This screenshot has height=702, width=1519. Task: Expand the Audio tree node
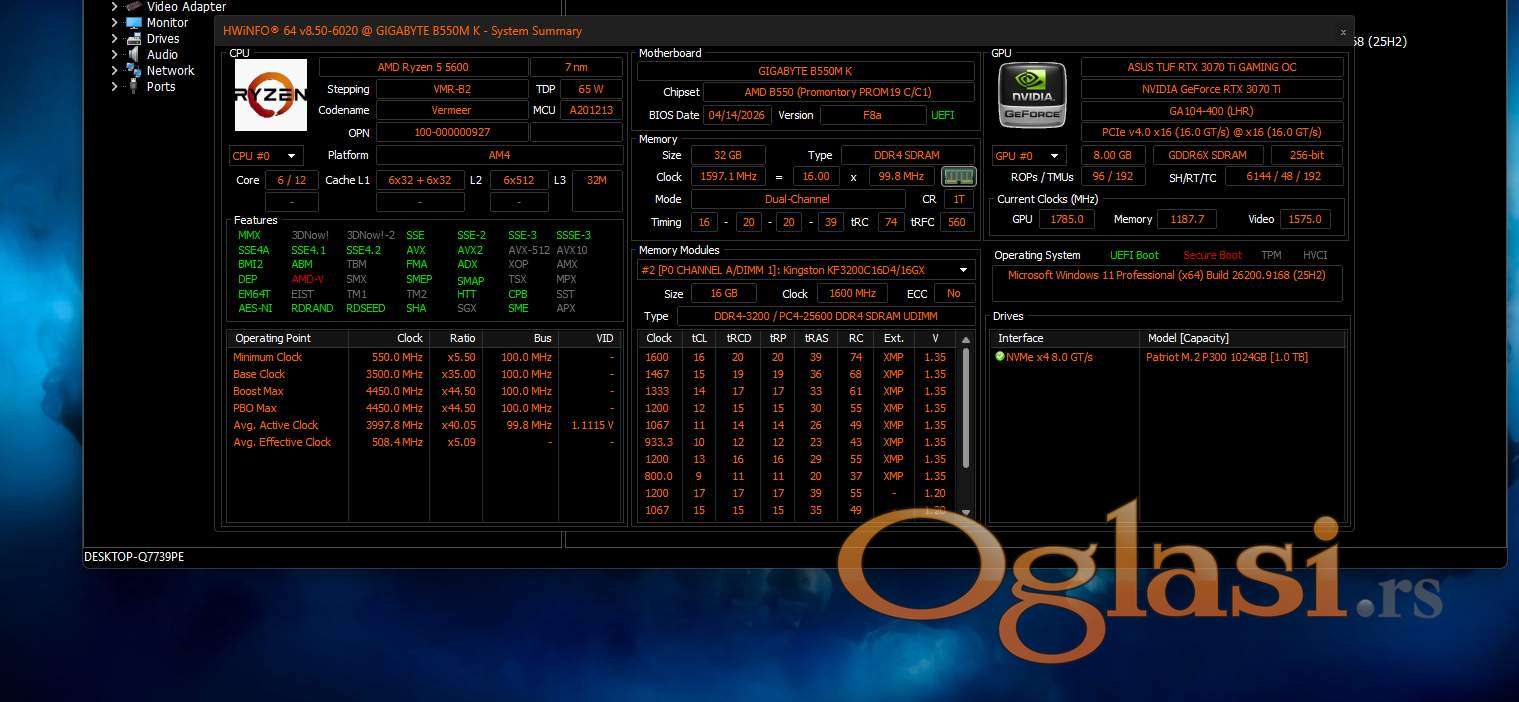point(114,54)
